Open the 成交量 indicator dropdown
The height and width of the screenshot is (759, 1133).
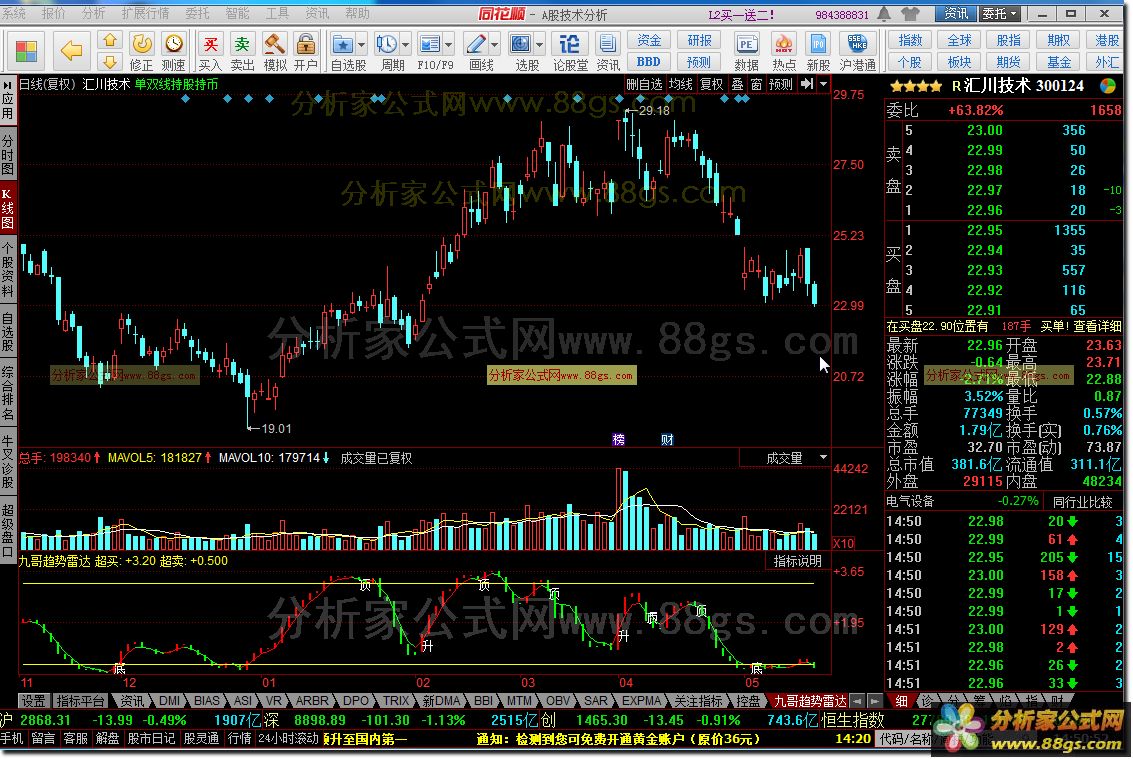pos(823,458)
